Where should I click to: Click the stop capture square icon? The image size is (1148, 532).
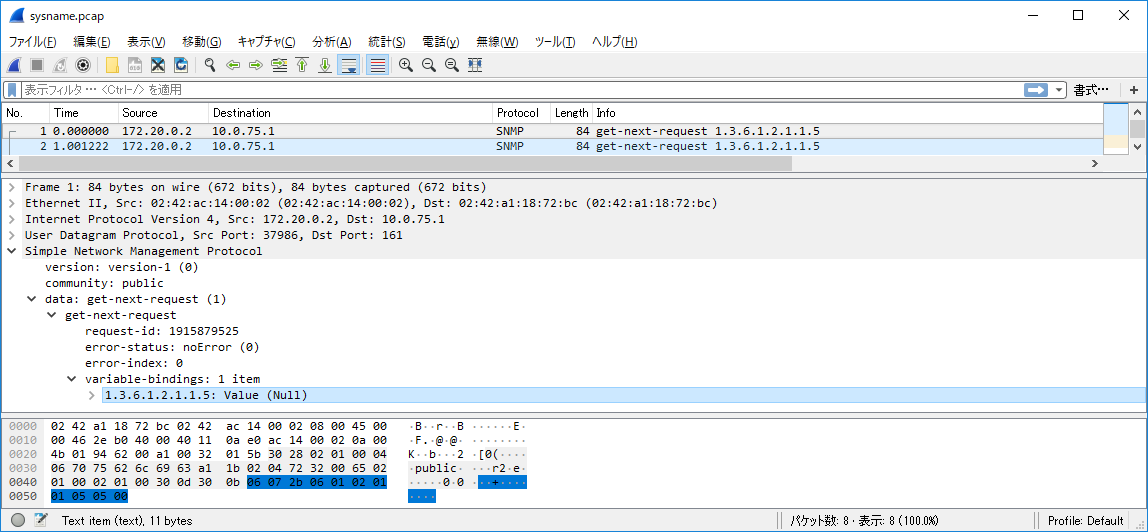click(x=37, y=65)
